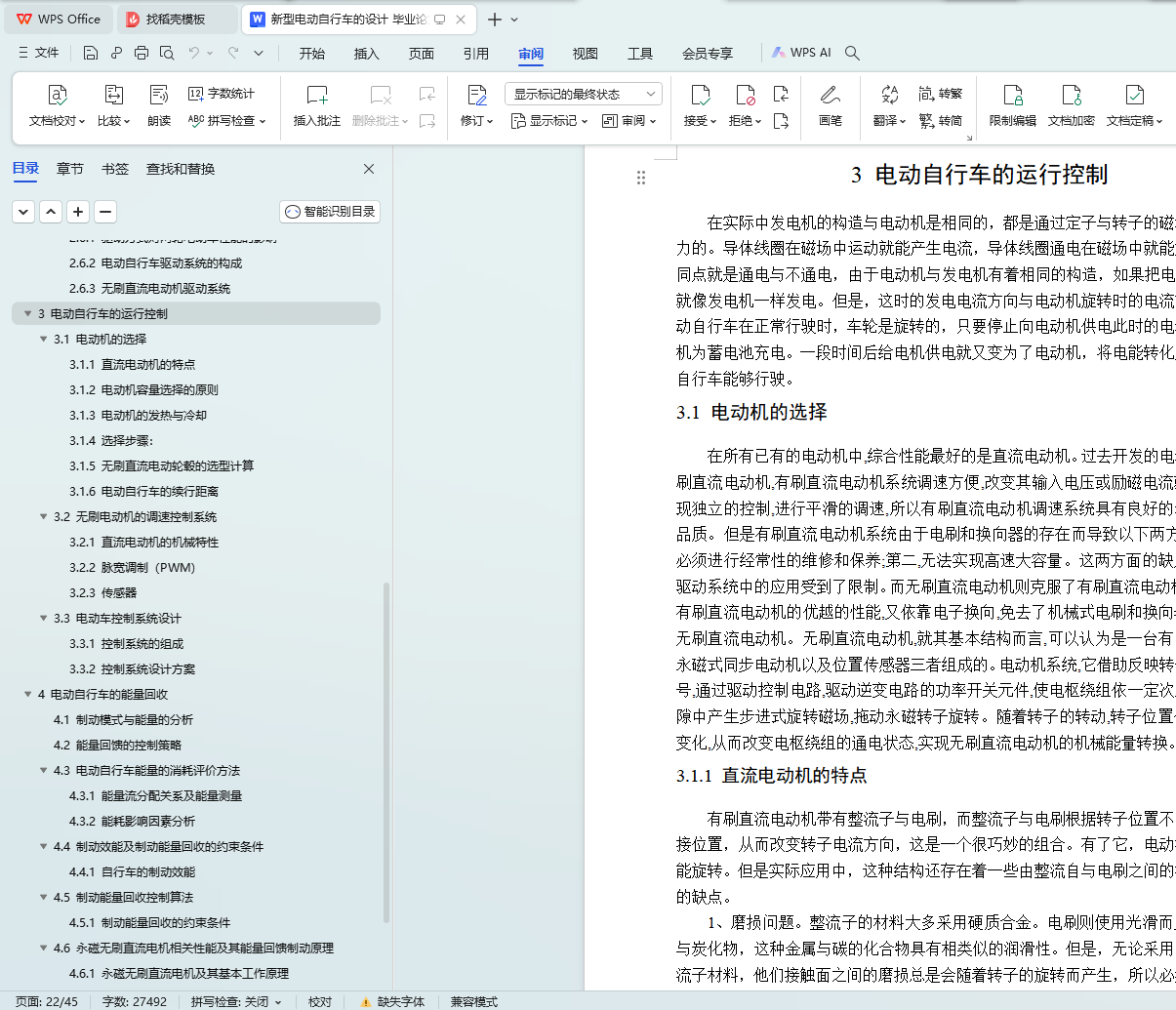Click the Undo arrow icon
Viewport: 1176px width, 1010px height.
tap(194, 53)
